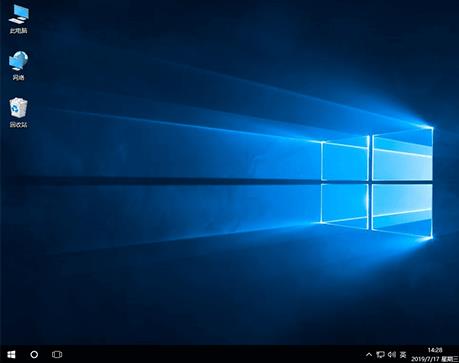
Task: Click lower-right pane of wallpaper Windows logo
Action: coord(402,210)
